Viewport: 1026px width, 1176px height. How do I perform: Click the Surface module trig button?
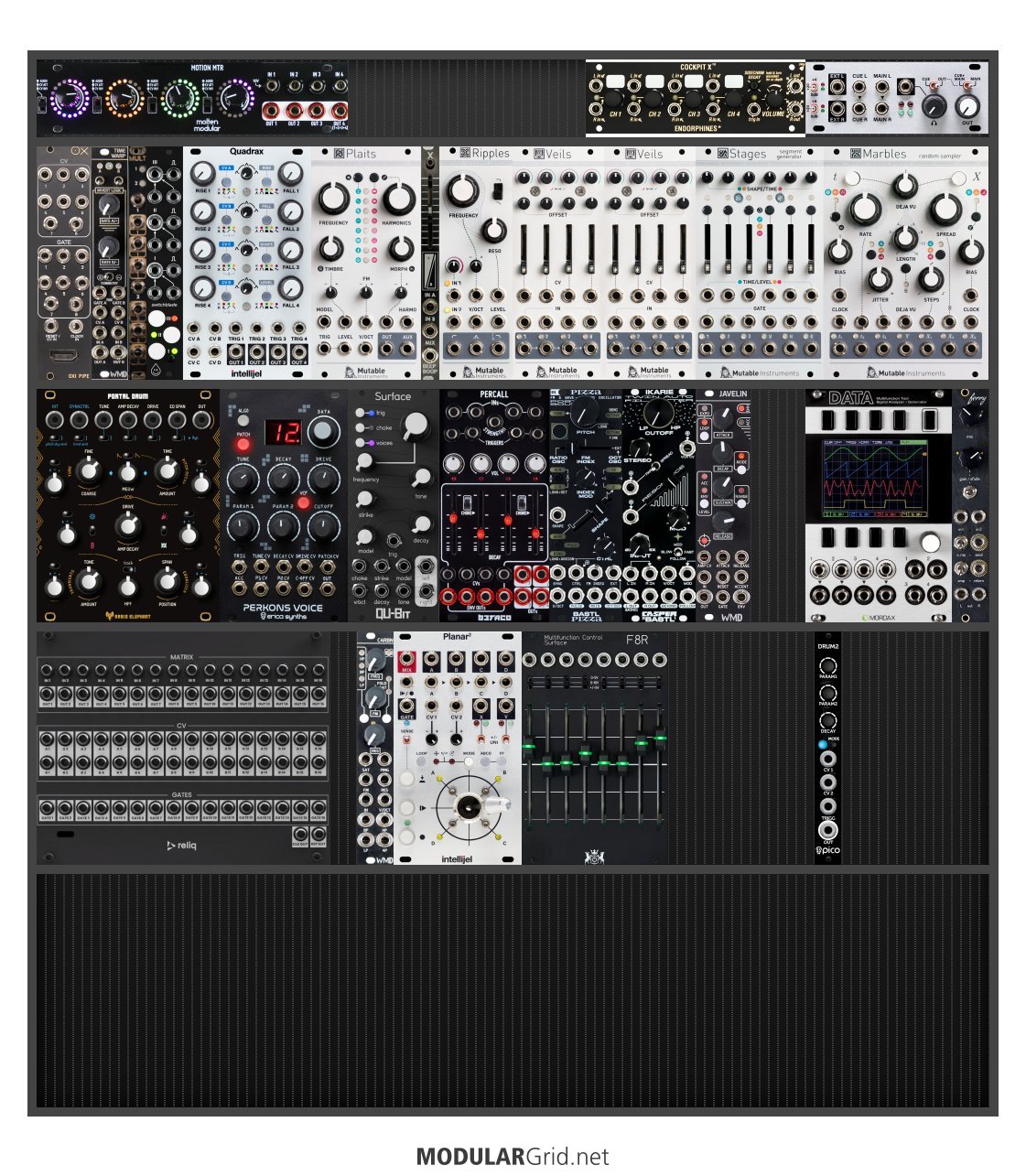coord(362,414)
